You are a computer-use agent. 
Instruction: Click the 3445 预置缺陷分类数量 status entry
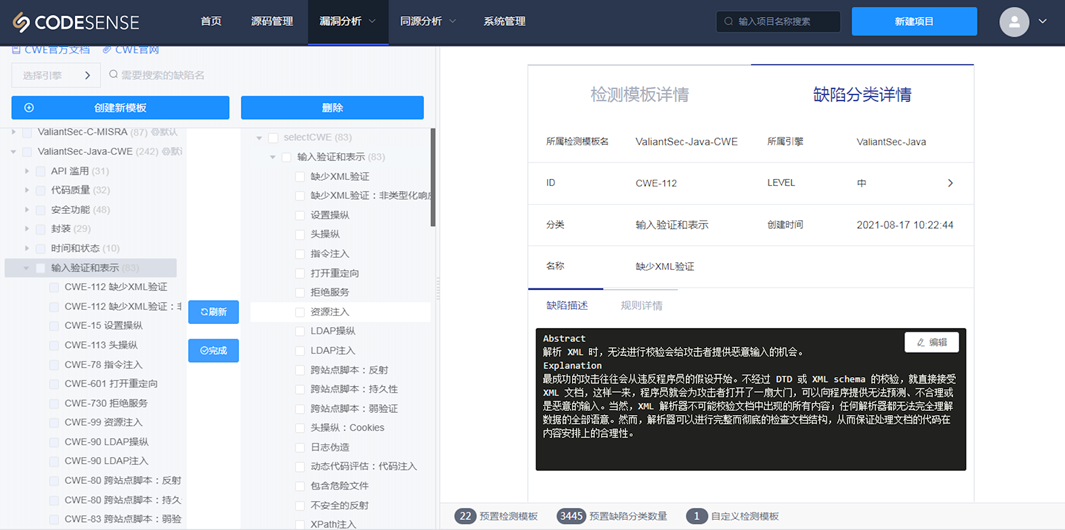[611, 516]
